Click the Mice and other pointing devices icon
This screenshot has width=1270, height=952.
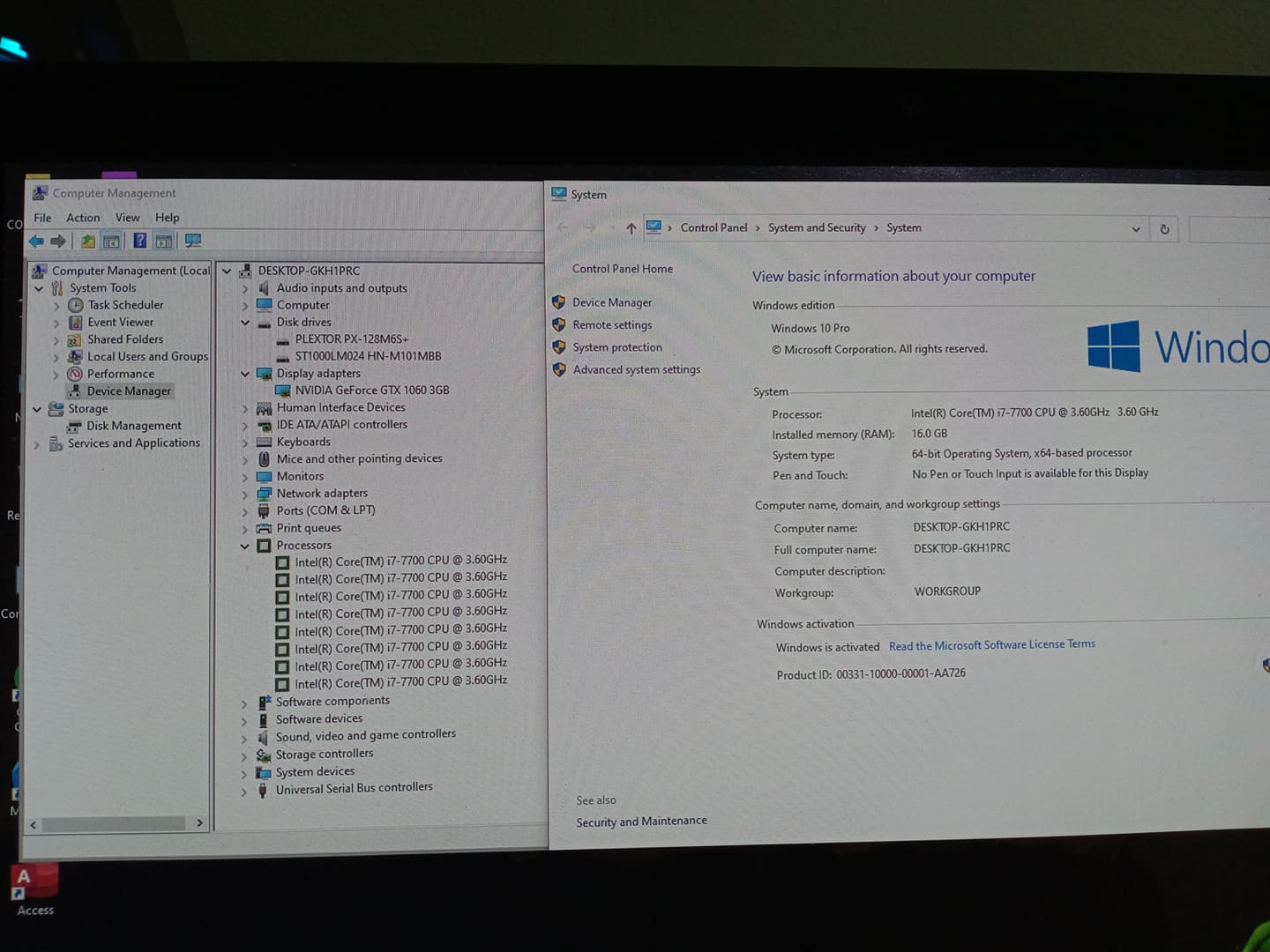(x=264, y=459)
